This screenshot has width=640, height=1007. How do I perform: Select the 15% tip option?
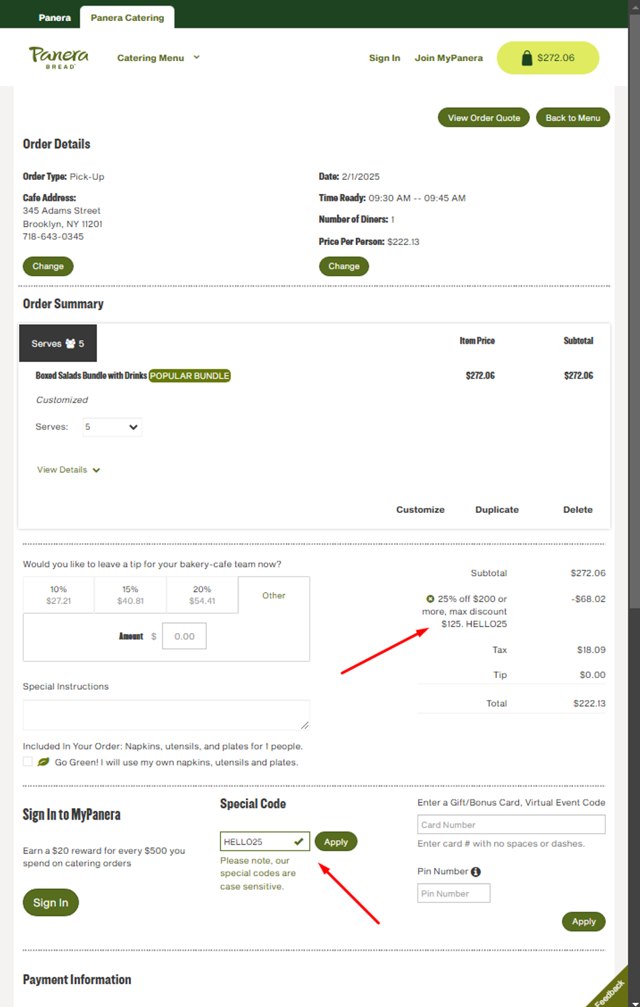[x=130, y=595]
